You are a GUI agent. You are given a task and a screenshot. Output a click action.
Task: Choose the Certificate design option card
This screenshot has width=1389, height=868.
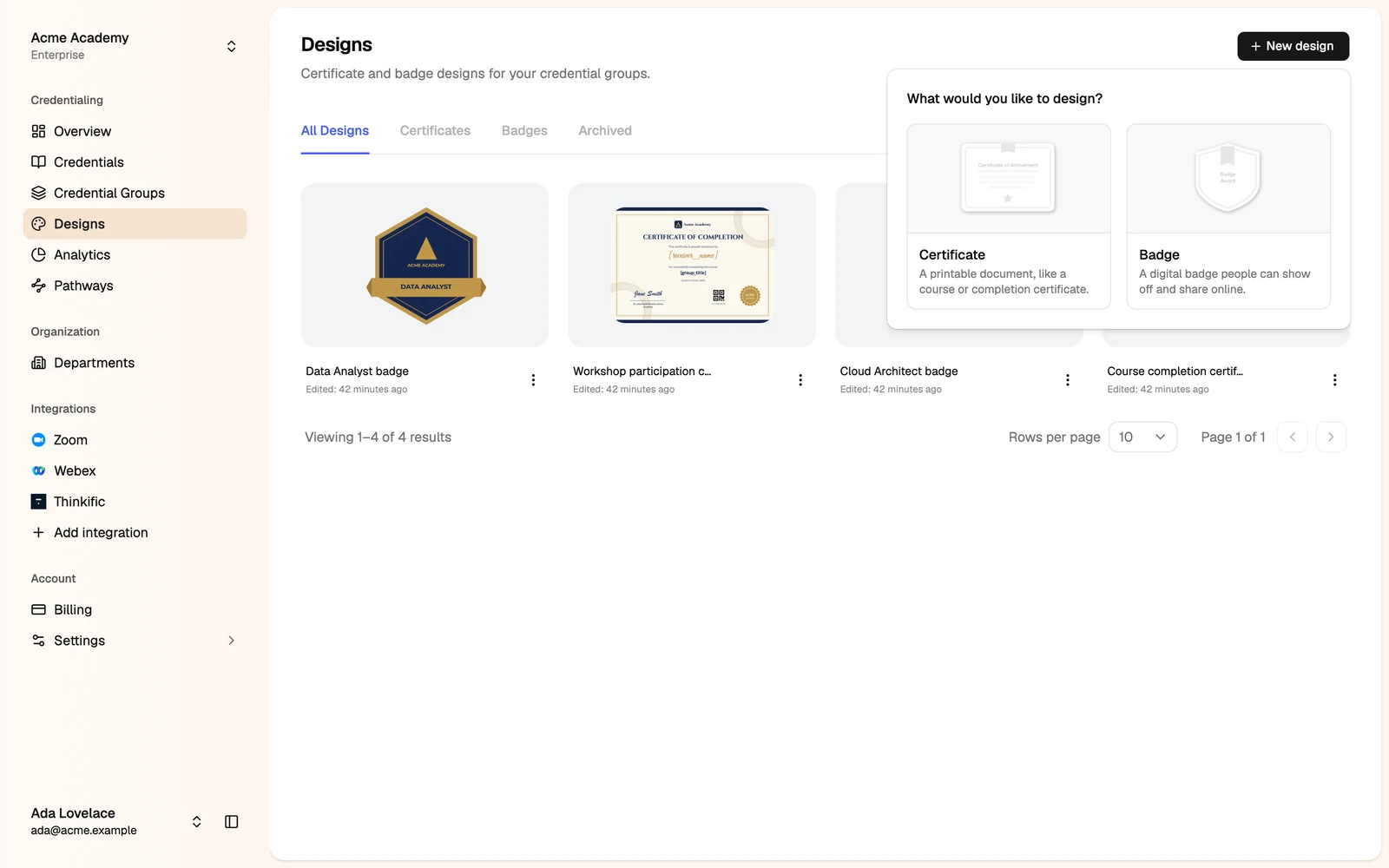tap(1009, 216)
